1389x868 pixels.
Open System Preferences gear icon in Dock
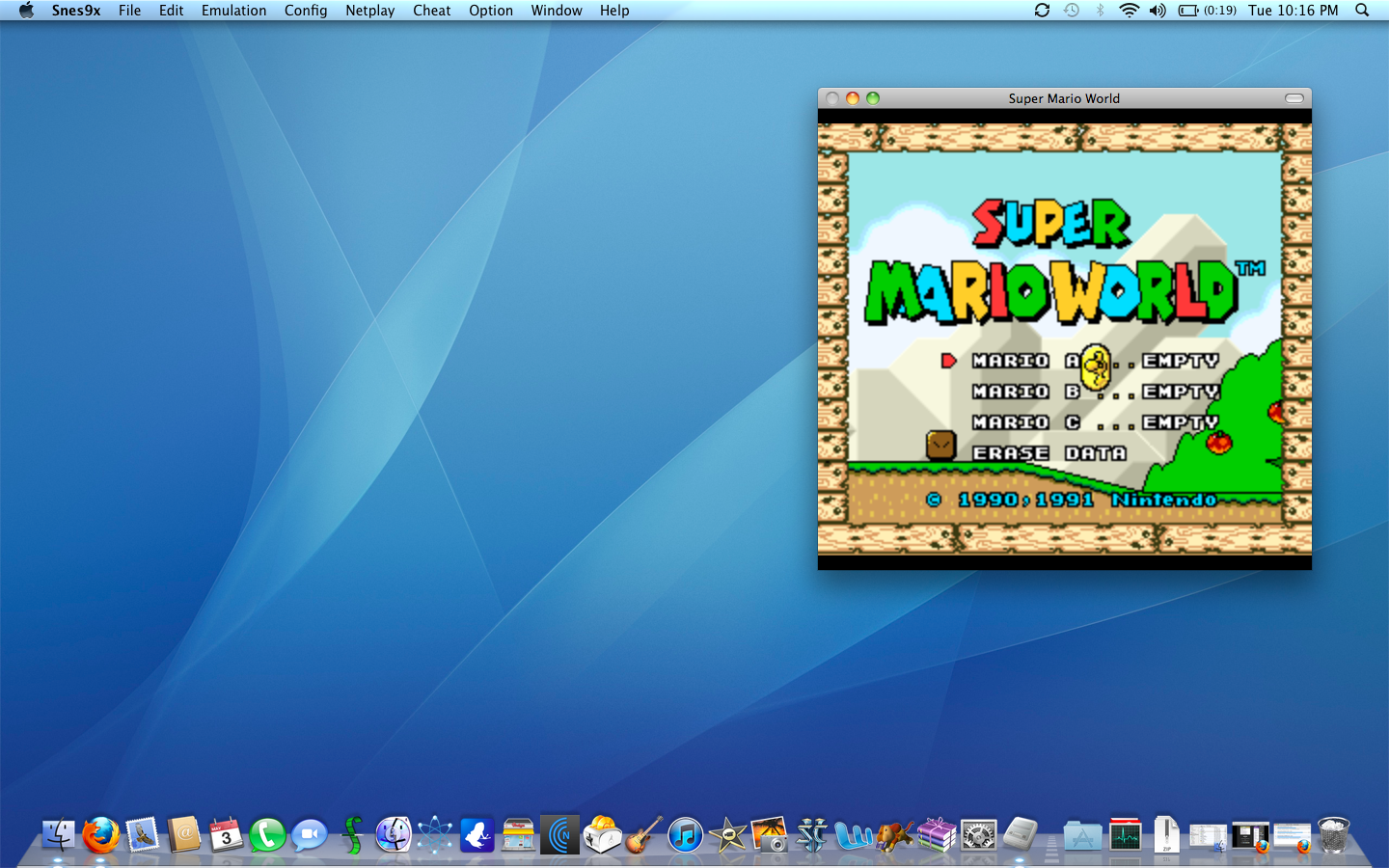(978, 834)
